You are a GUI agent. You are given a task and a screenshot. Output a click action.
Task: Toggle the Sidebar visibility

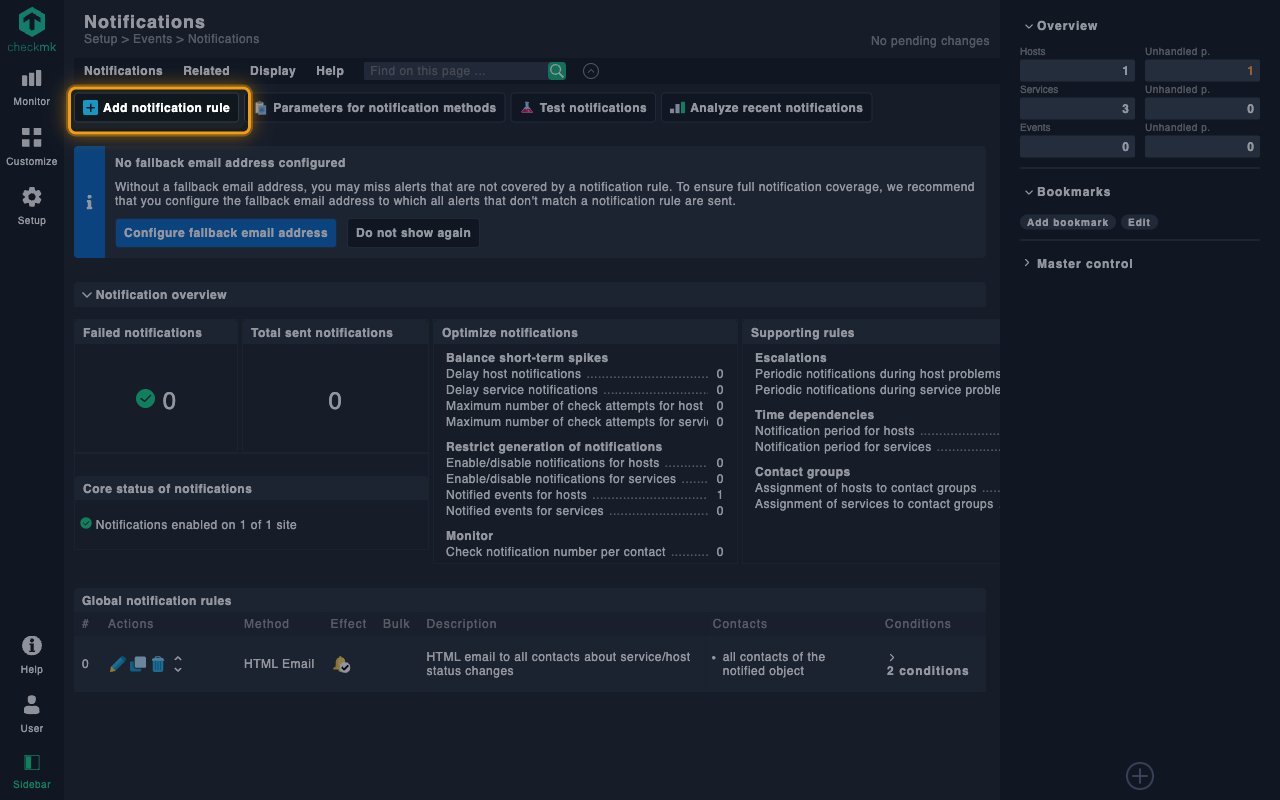32,770
